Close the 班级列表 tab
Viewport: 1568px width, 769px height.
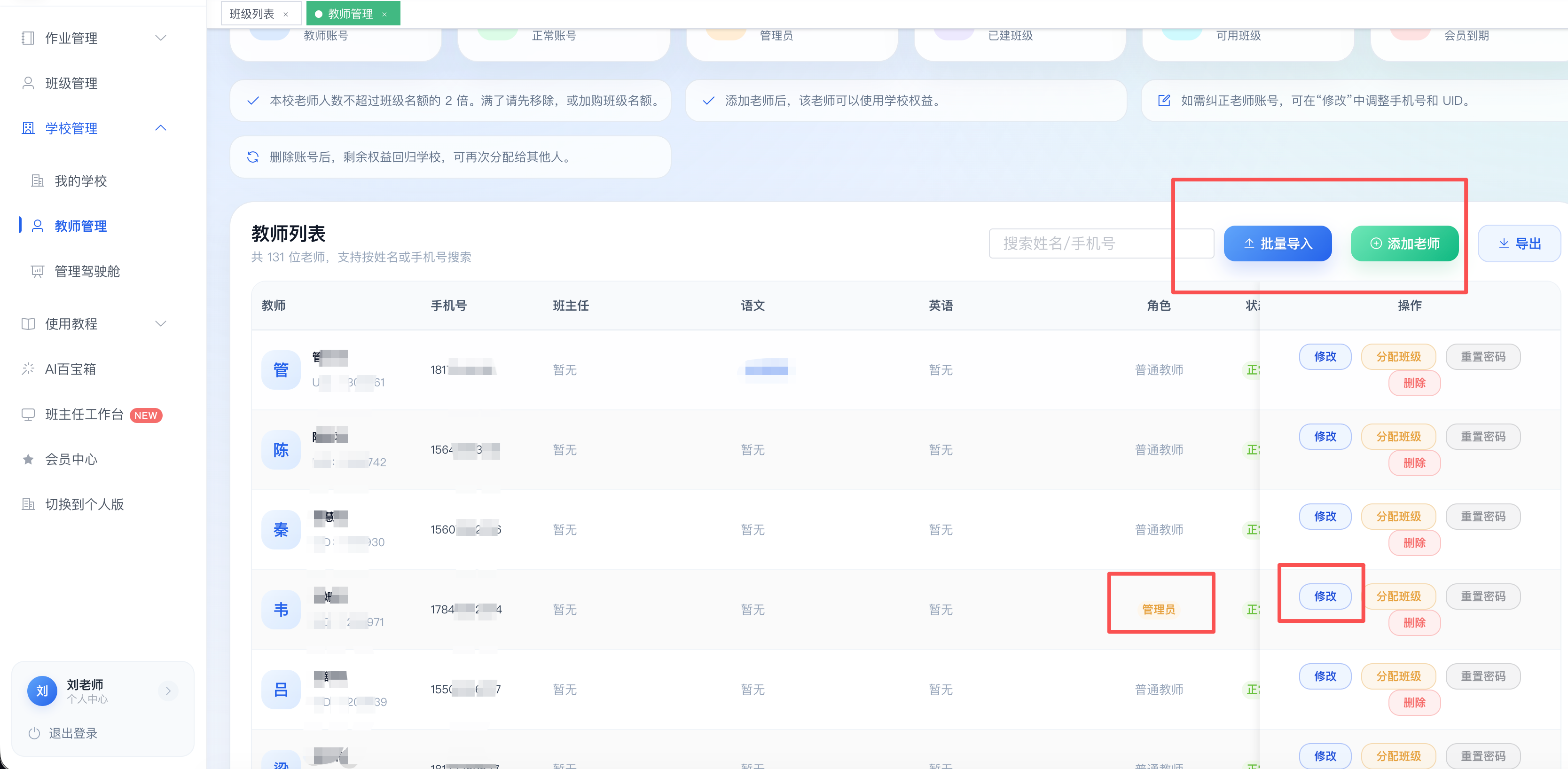285,14
